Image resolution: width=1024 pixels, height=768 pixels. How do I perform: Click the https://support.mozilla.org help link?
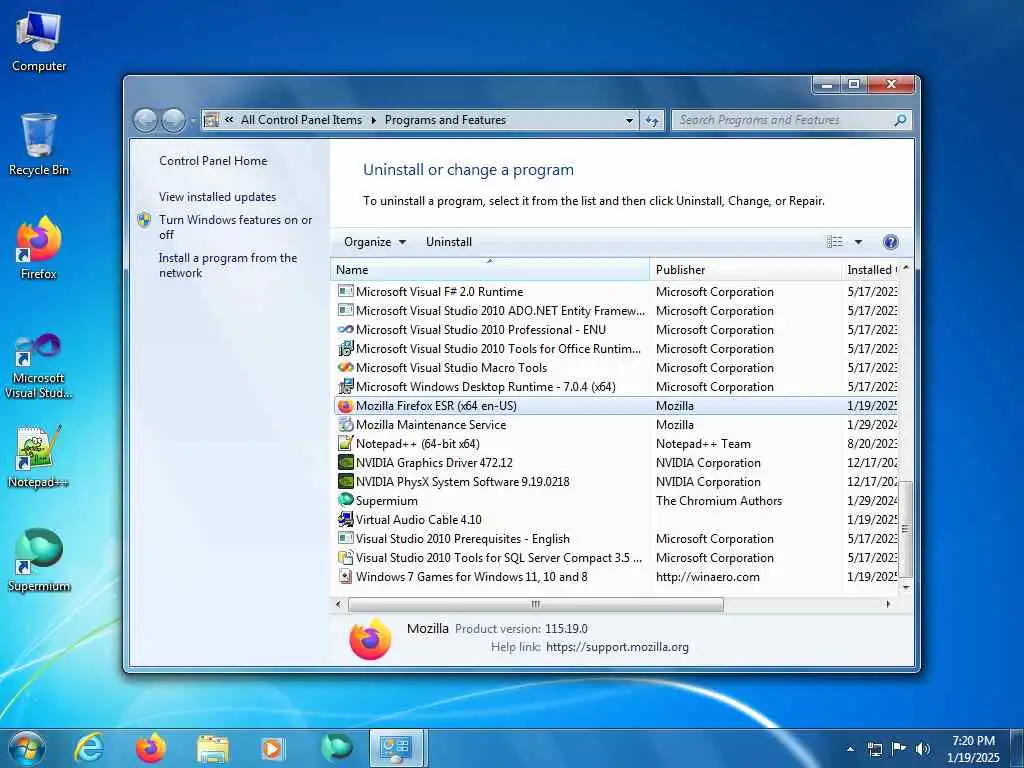point(617,647)
